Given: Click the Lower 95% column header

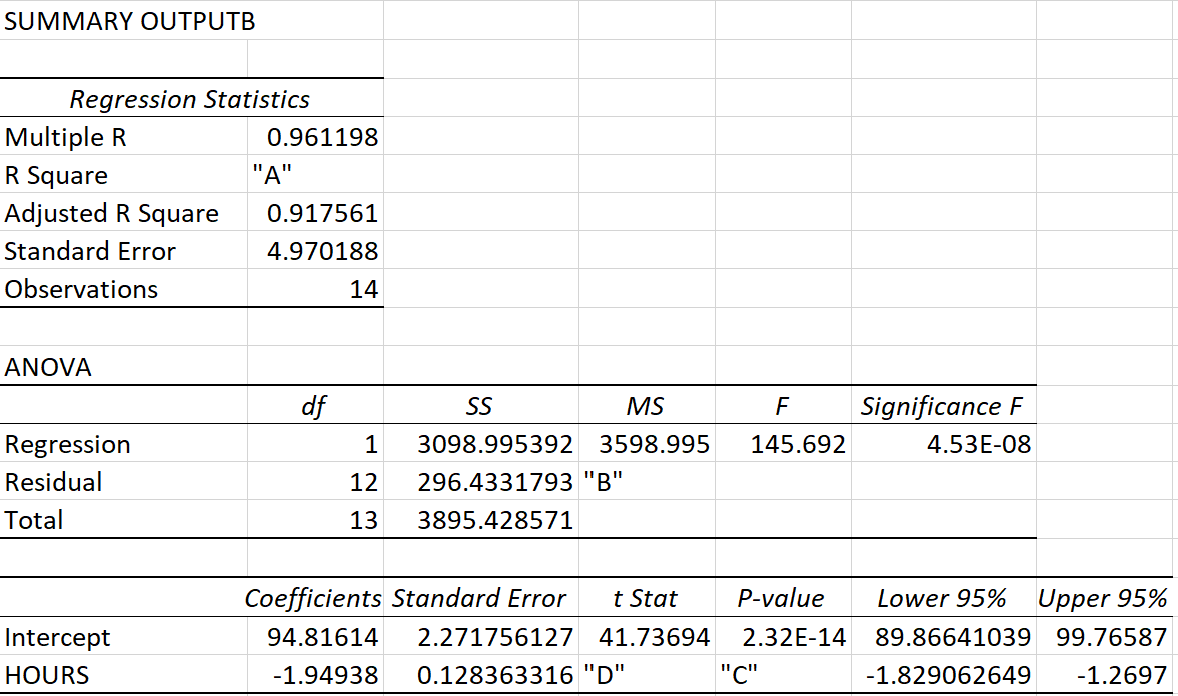Looking at the screenshot, I should [942, 599].
